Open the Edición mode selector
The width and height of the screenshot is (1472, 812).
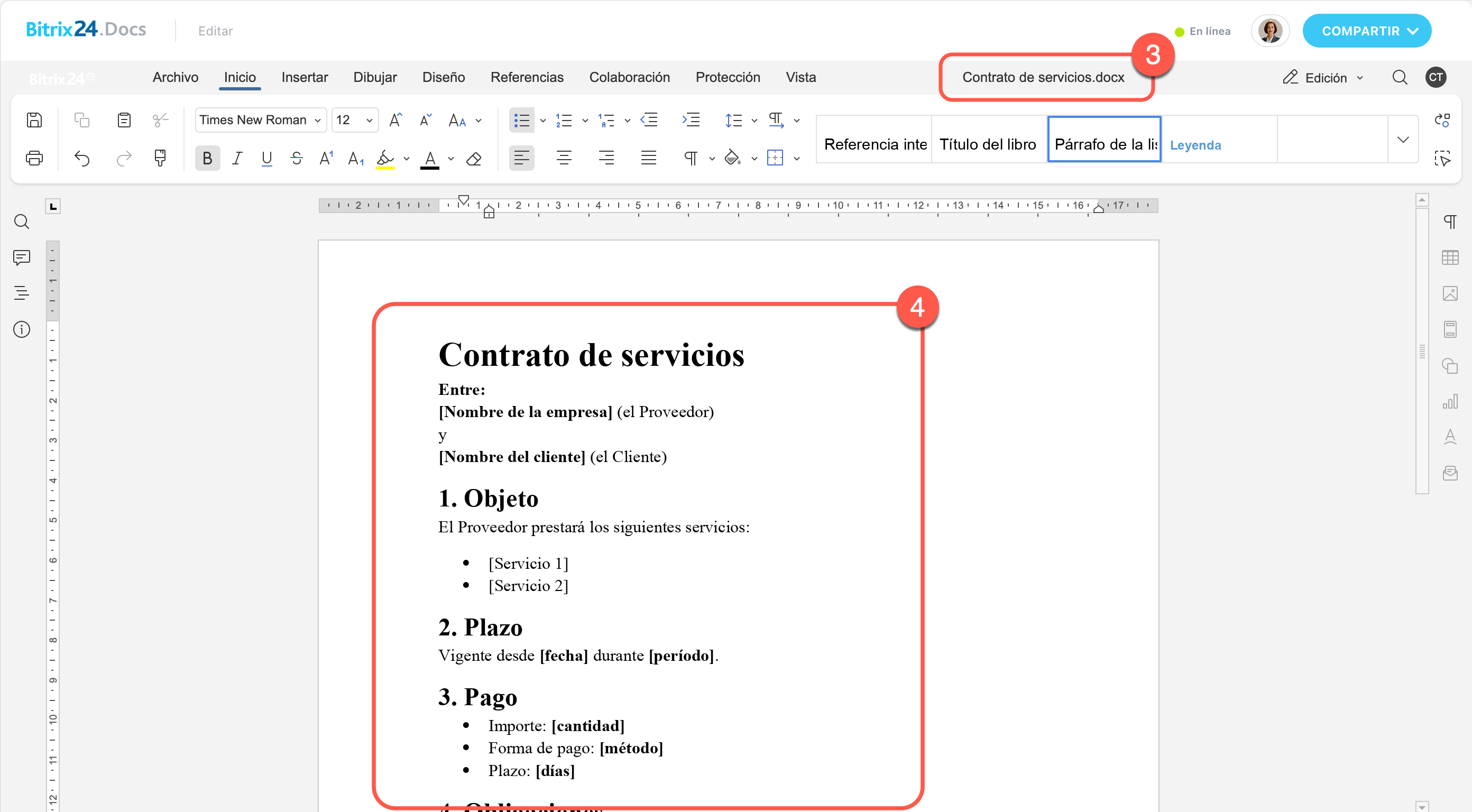coord(1323,78)
